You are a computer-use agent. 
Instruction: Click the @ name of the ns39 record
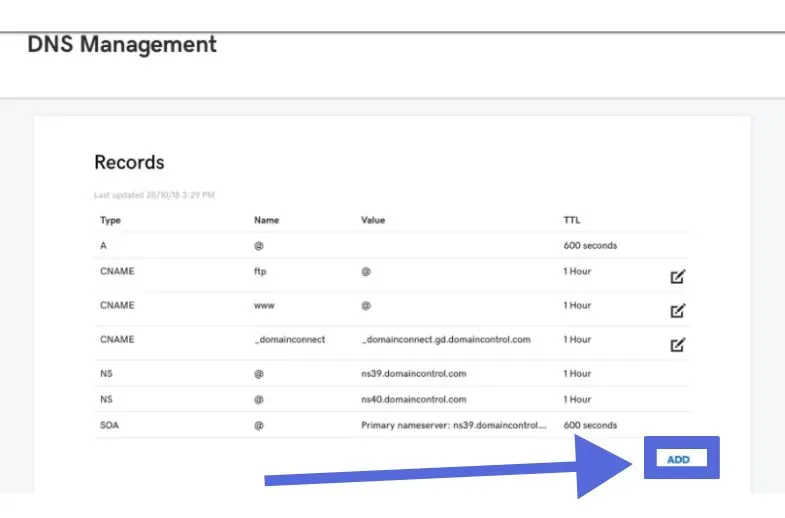tap(259, 374)
